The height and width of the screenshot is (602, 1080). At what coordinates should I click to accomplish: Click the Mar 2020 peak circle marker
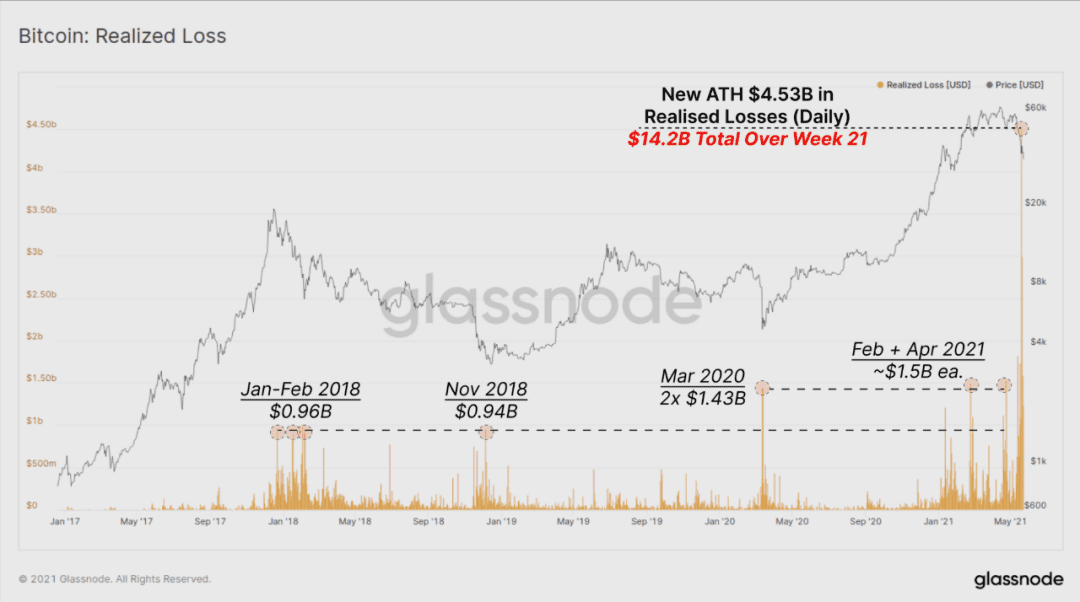[762, 388]
